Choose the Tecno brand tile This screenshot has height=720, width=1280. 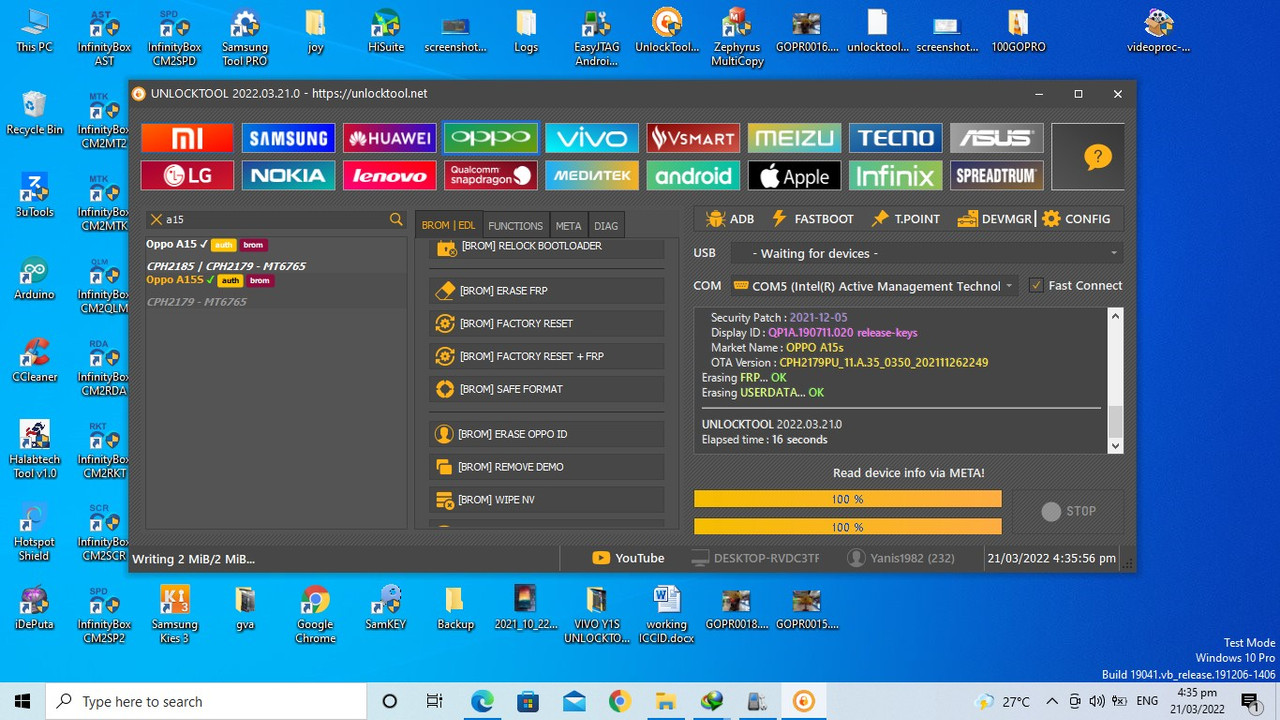click(x=895, y=138)
